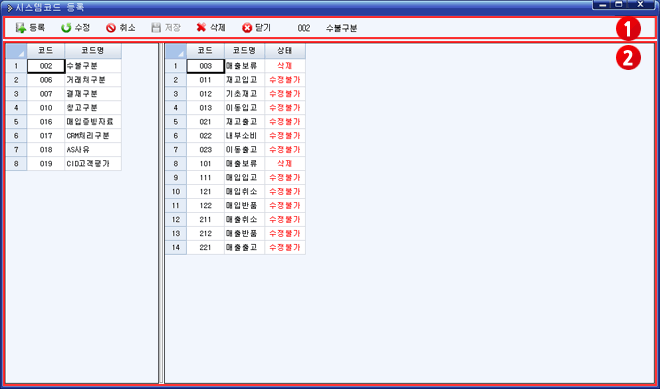Click the 코드 column header above cell 003

pyautogui.click(x=205, y=51)
